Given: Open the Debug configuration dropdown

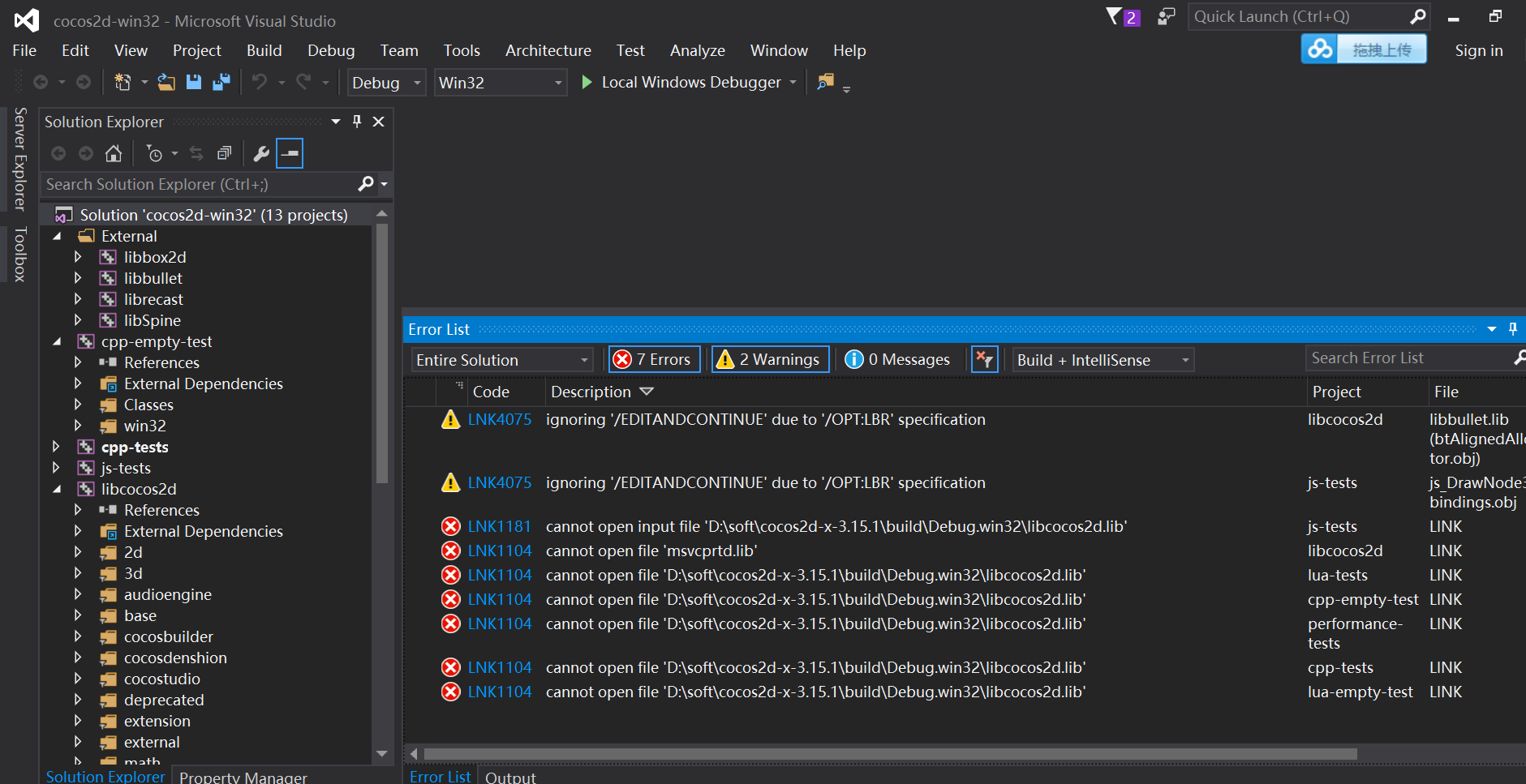Looking at the screenshot, I should coord(386,83).
